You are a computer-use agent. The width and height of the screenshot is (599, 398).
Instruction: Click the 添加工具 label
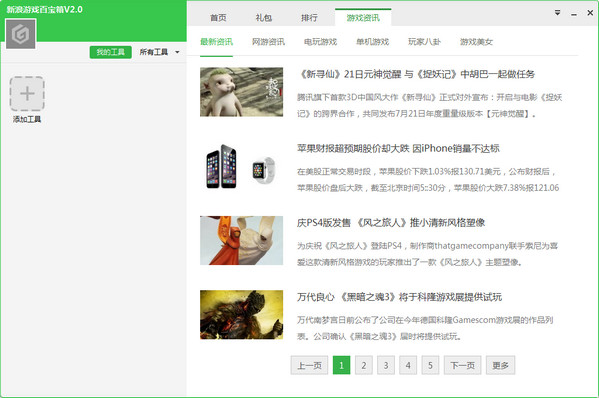pyautogui.click(x=27, y=119)
